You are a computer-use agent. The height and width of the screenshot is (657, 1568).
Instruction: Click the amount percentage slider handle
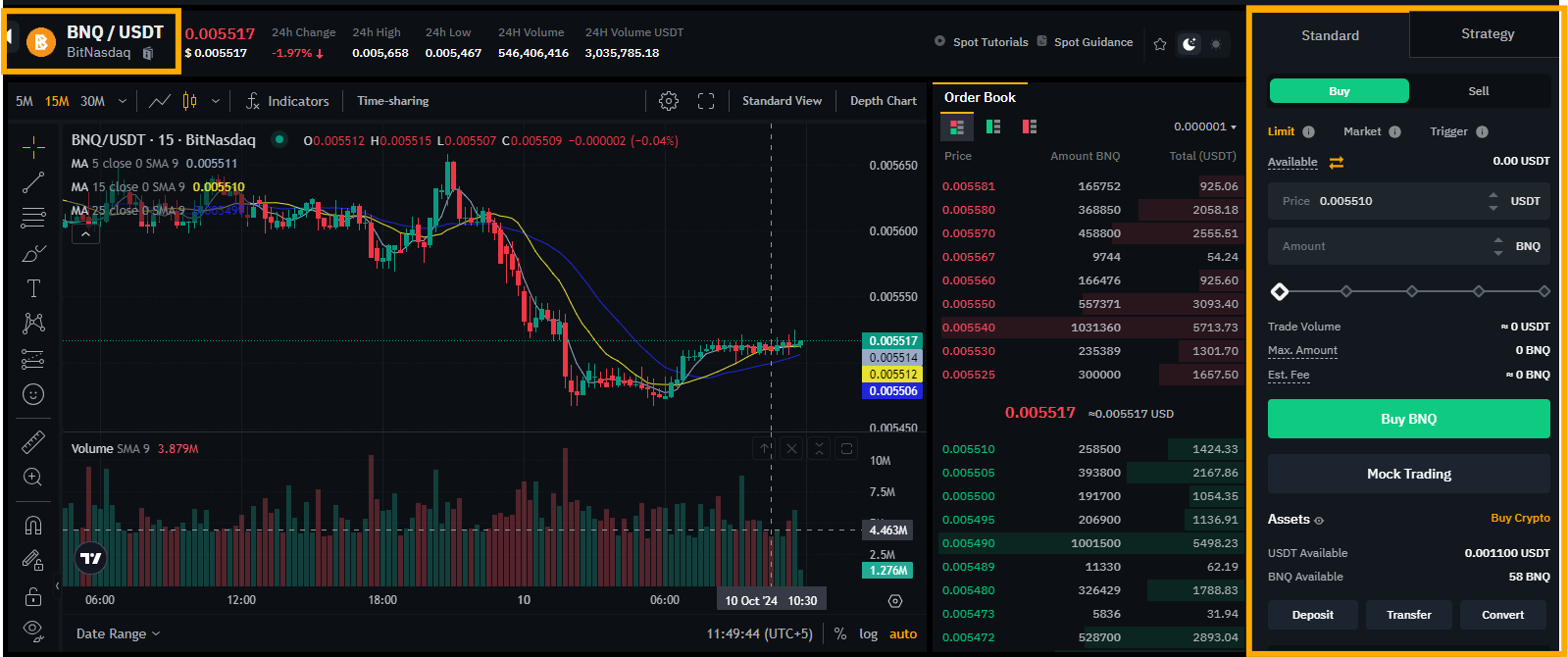[1280, 291]
